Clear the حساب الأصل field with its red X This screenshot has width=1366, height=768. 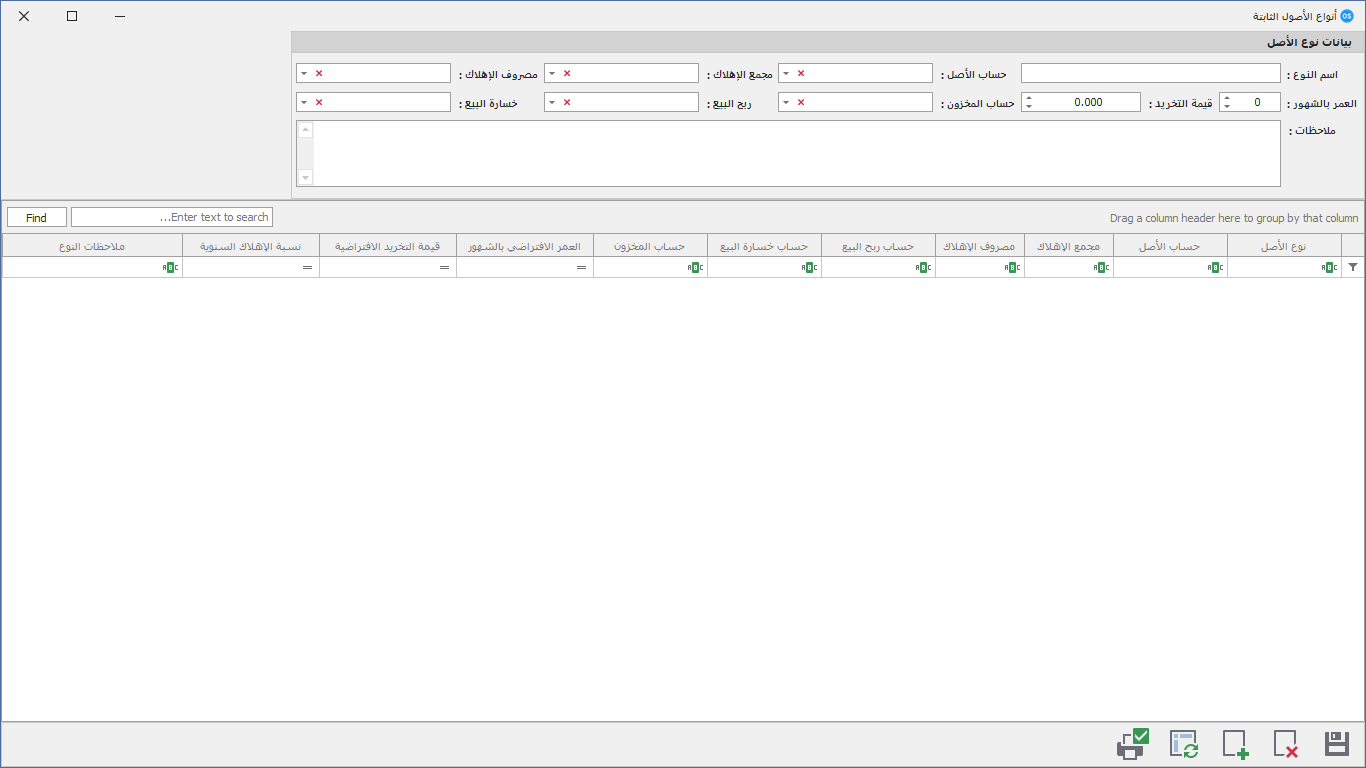tap(801, 74)
